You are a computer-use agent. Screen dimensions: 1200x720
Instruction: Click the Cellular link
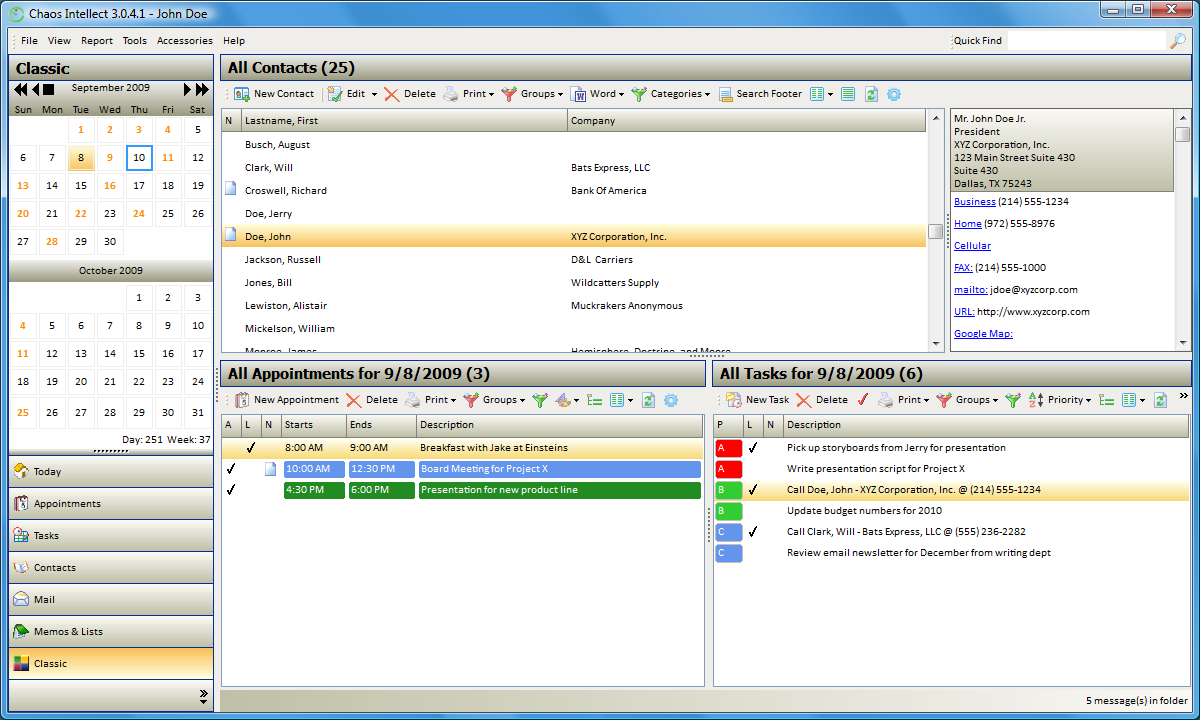[x=973, y=246]
